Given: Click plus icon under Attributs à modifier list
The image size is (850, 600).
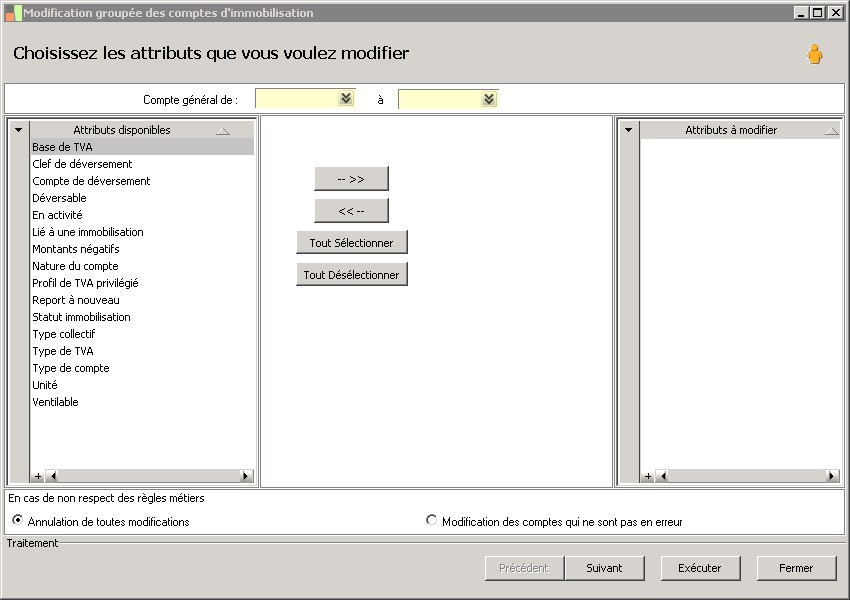Looking at the screenshot, I should [x=647, y=476].
